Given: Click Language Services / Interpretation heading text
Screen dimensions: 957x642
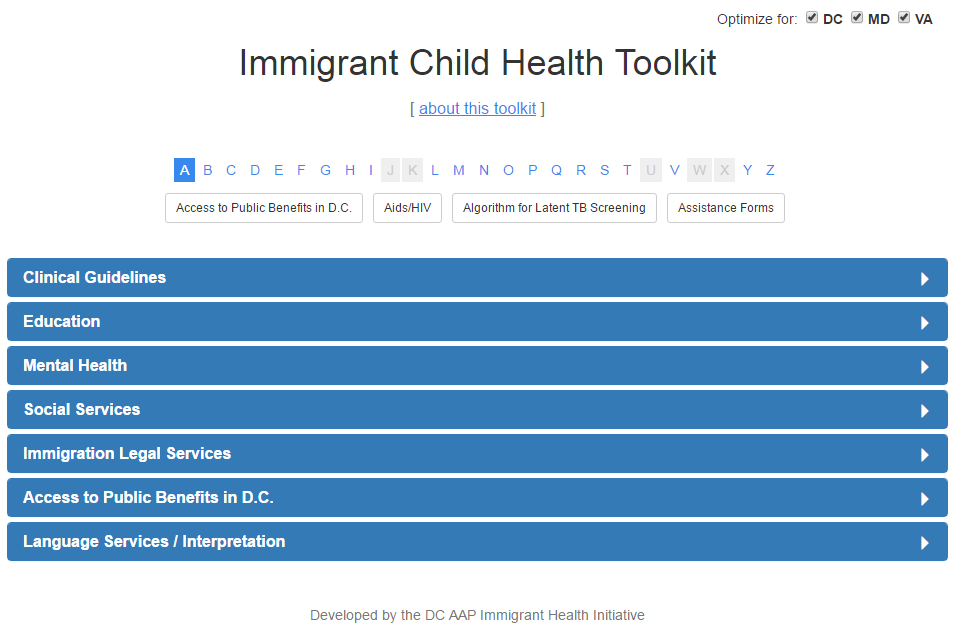Looking at the screenshot, I should (154, 541).
